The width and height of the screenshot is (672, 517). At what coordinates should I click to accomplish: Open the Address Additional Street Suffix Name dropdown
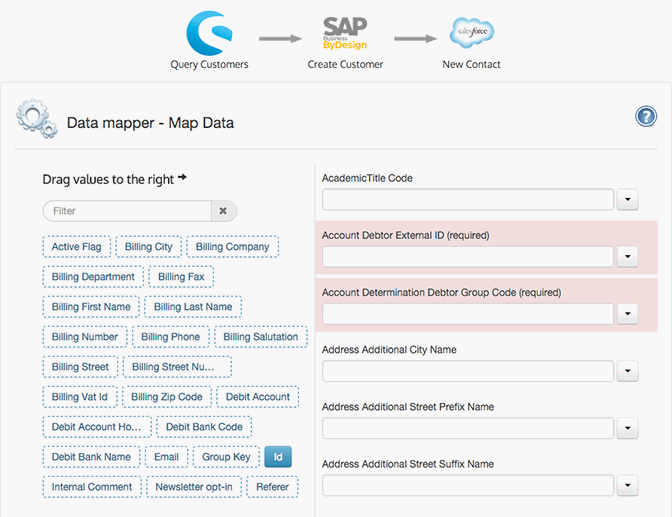tap(628, 485)
